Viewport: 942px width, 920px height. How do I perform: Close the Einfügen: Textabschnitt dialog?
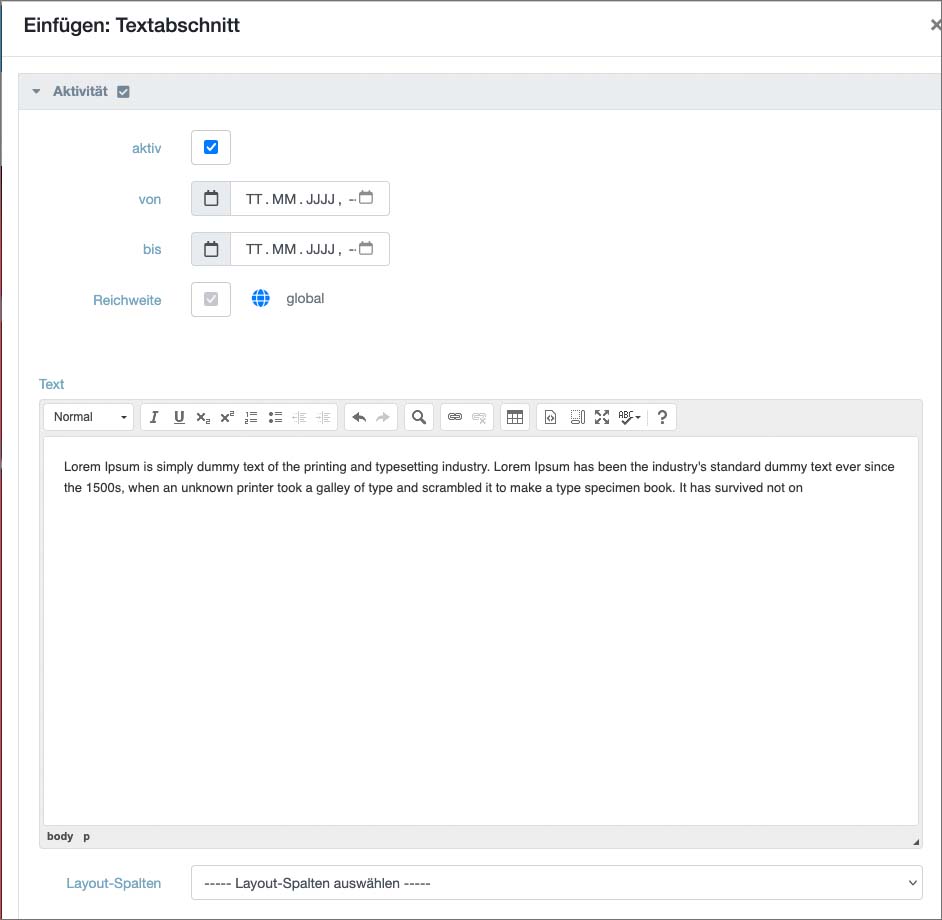pyautogui.click(x=935, y=25)
